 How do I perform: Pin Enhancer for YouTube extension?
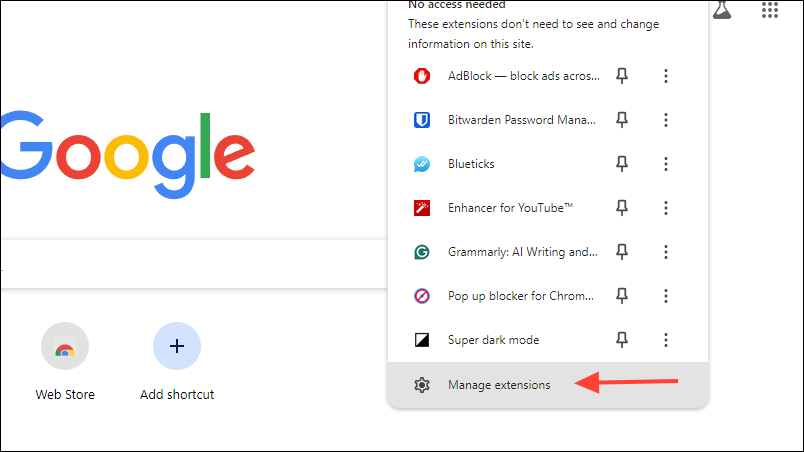622,208
